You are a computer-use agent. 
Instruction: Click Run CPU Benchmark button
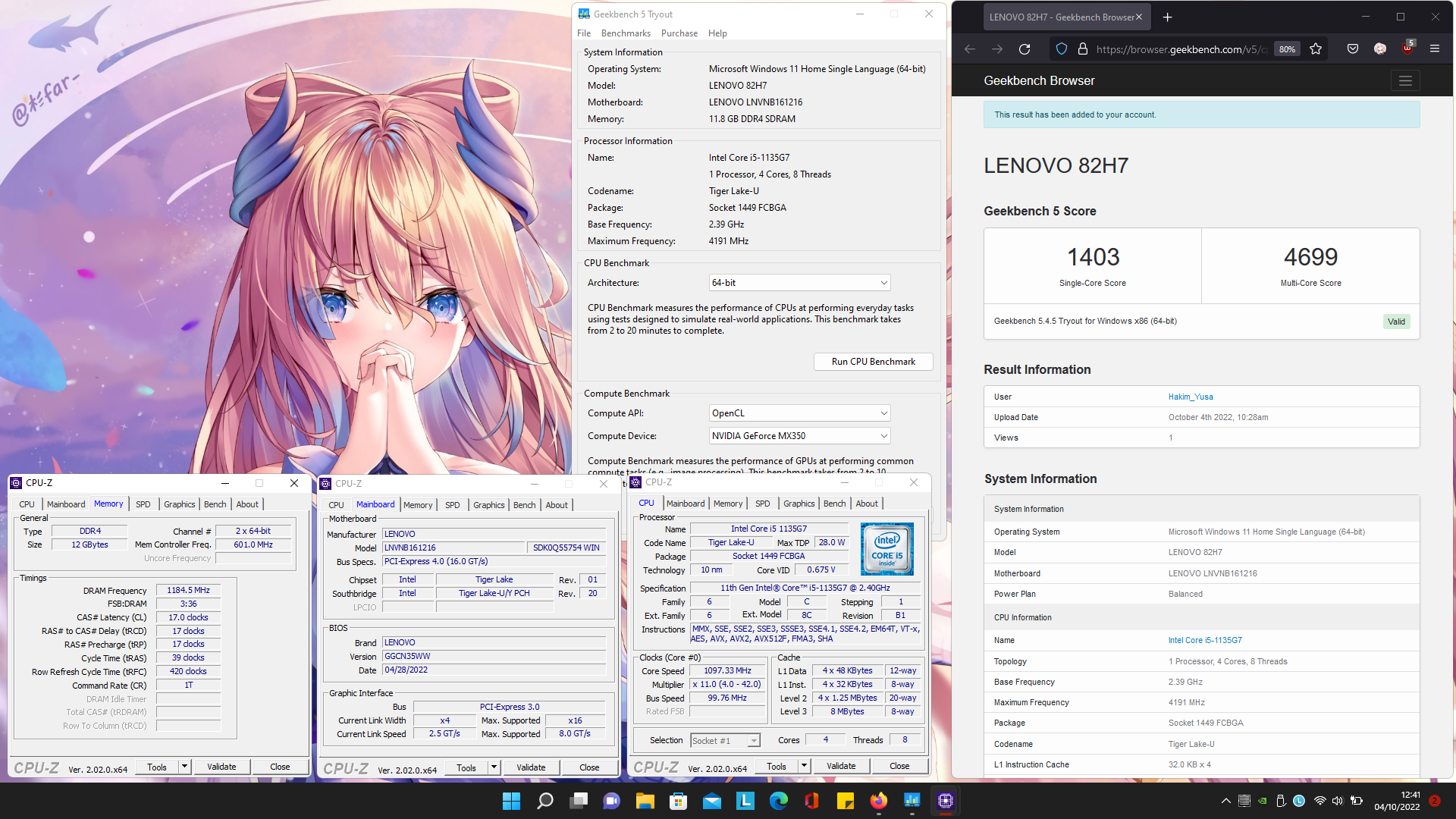(873, 362)
